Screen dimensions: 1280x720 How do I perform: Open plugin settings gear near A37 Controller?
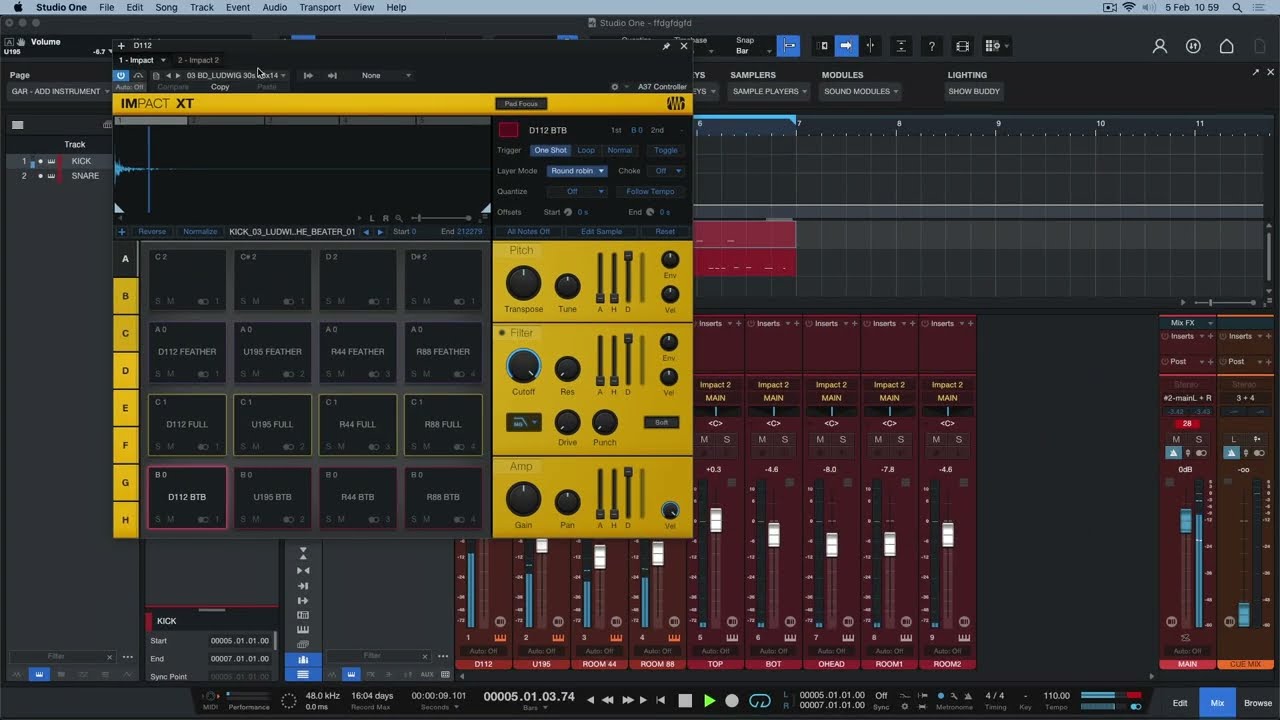(614, 87)
